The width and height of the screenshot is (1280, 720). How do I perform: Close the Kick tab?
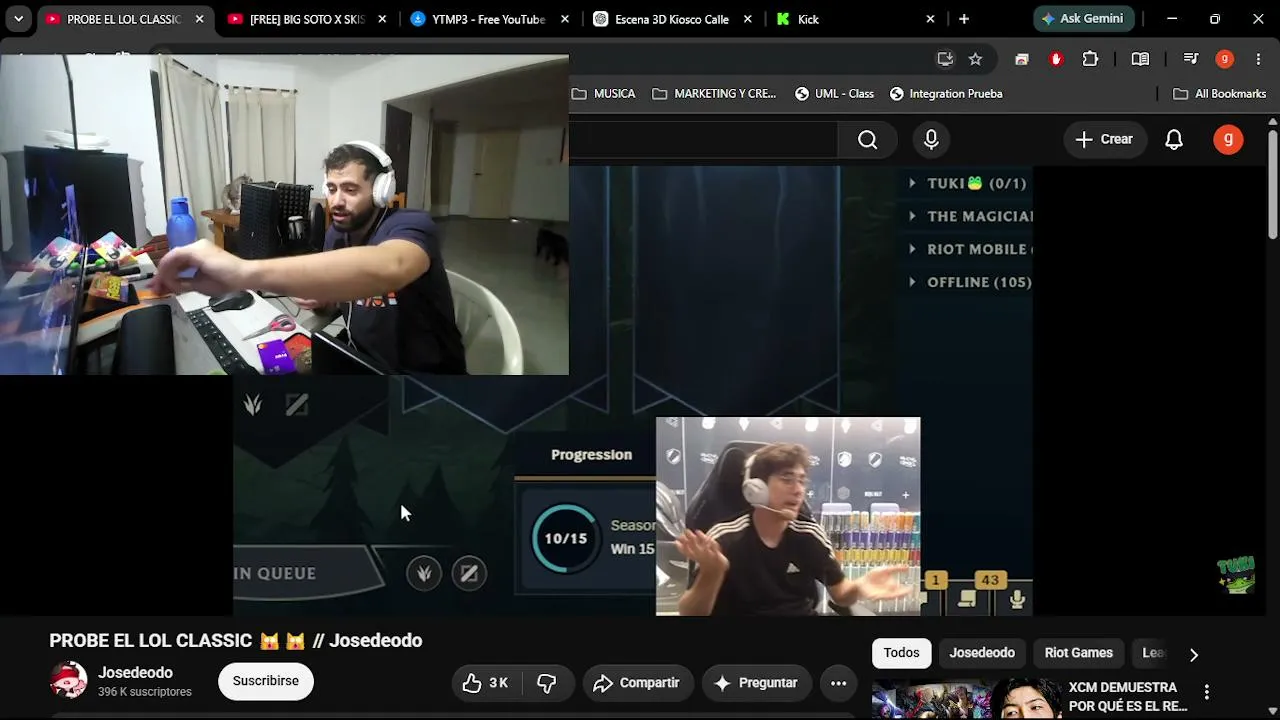click(930, 19)
